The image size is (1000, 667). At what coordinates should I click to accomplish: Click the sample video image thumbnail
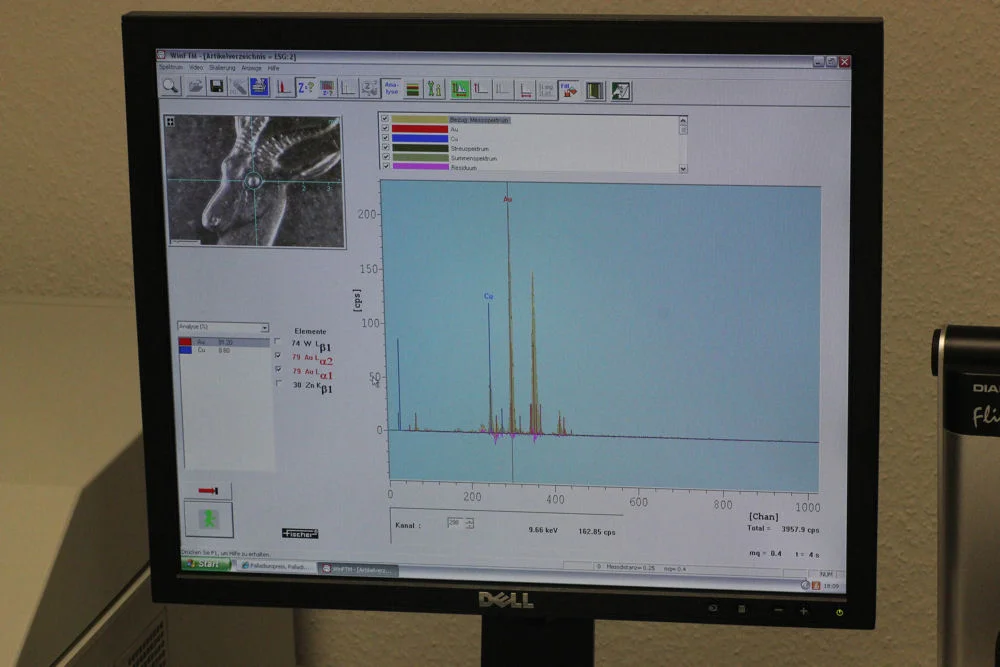point(254,181)
